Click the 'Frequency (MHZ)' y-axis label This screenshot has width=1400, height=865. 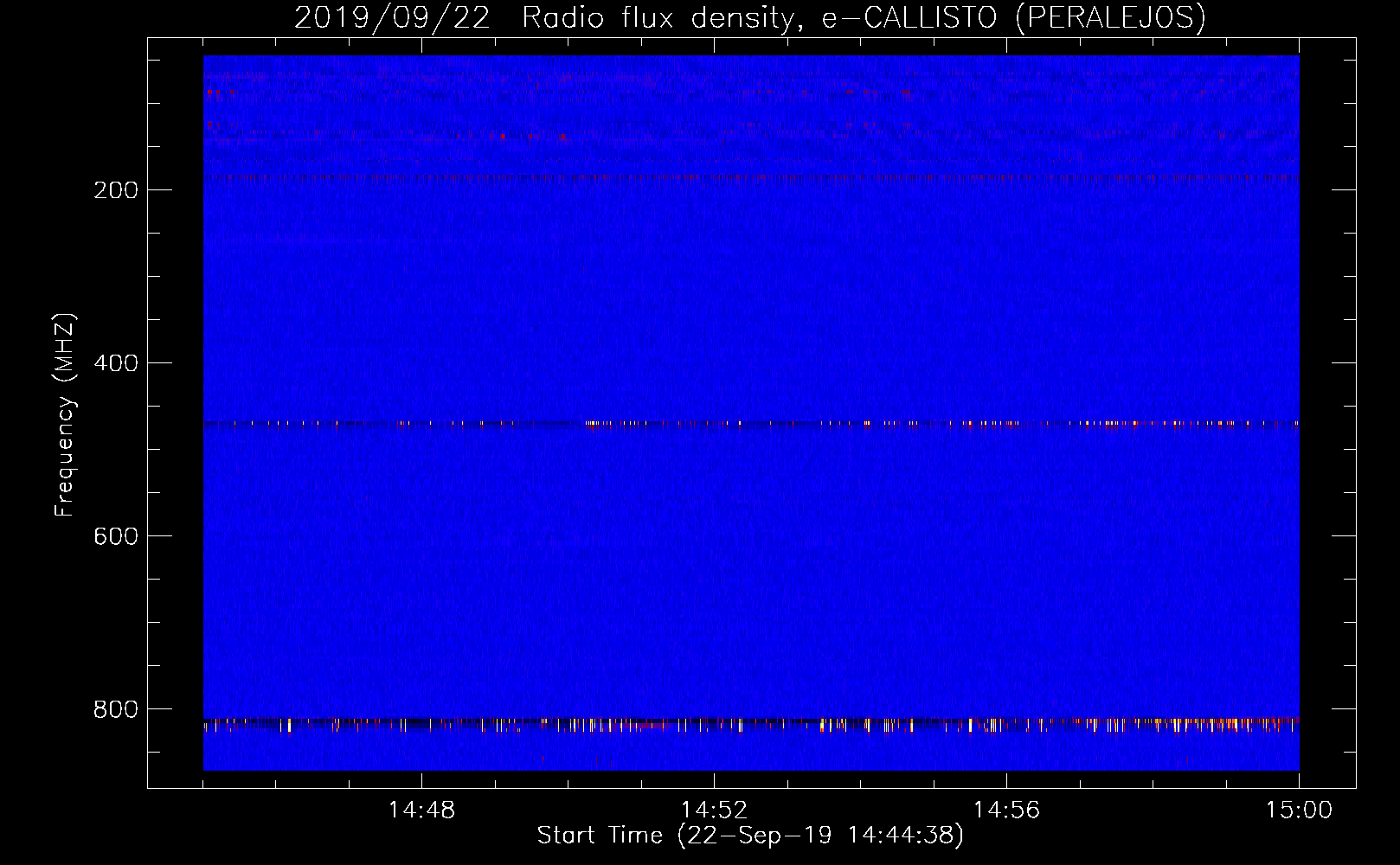tap(65, 415)
